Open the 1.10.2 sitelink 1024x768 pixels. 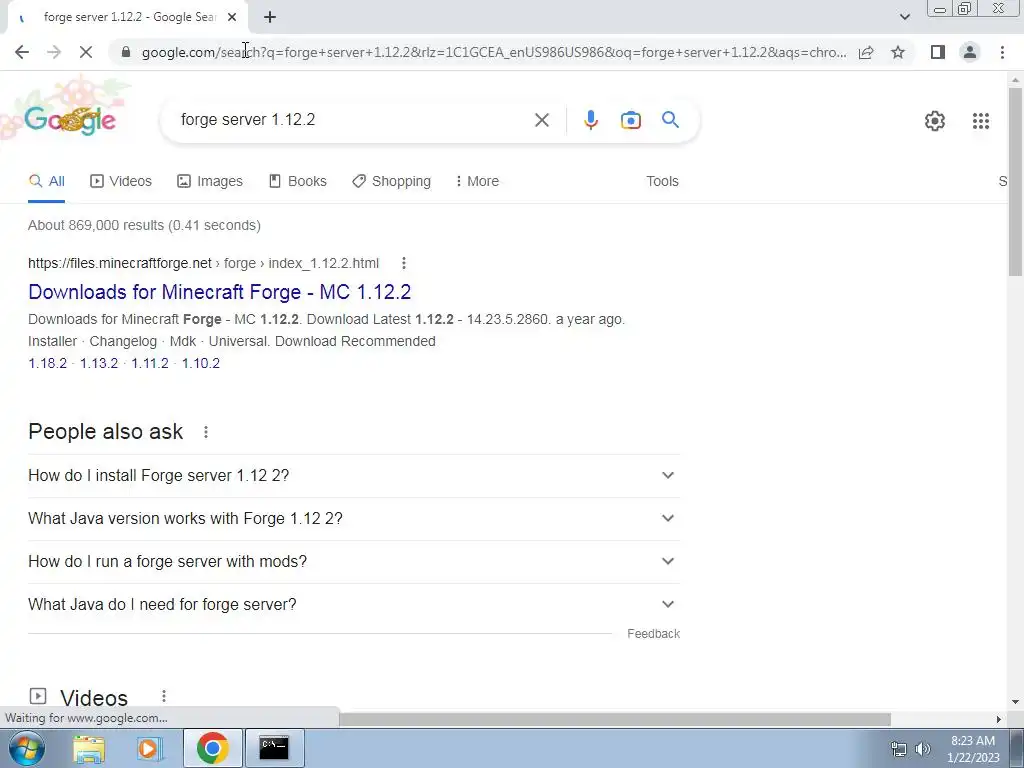(x=200, y=364)
